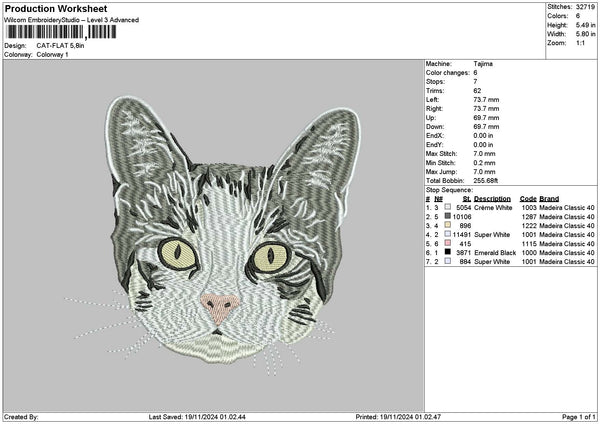The image size is (600, 424).
Task: Click the "Production Worksheet" title
Action: click(x=56, y=9)
